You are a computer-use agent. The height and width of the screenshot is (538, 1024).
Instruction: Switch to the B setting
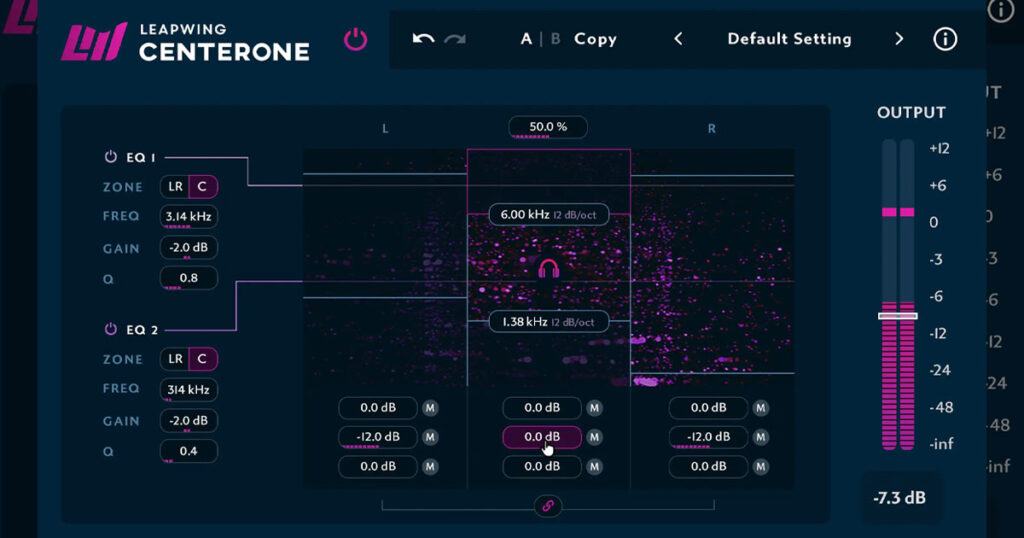[x=556, y=39]
